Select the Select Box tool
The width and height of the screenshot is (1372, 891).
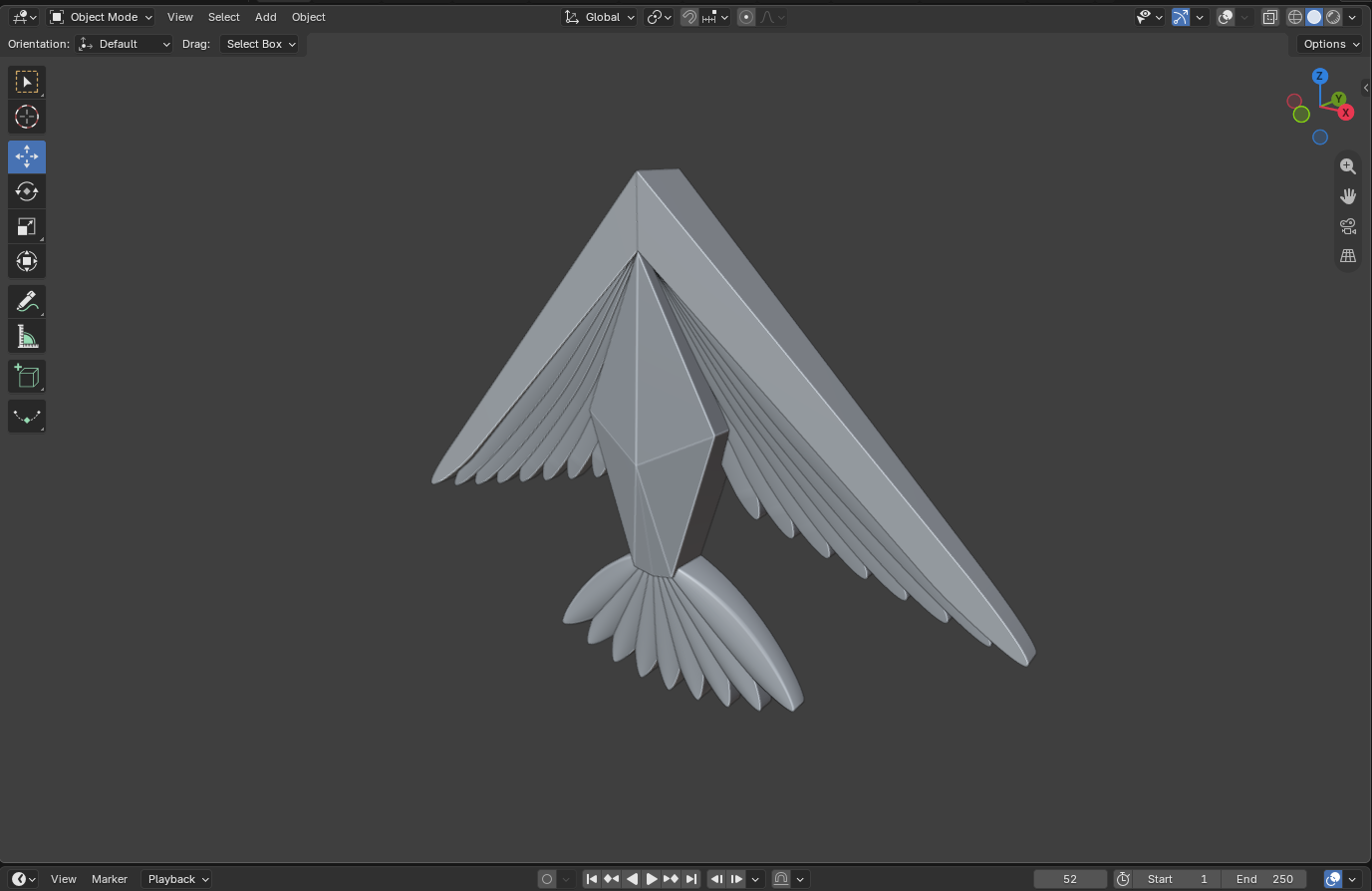click(x=27, y=82)
